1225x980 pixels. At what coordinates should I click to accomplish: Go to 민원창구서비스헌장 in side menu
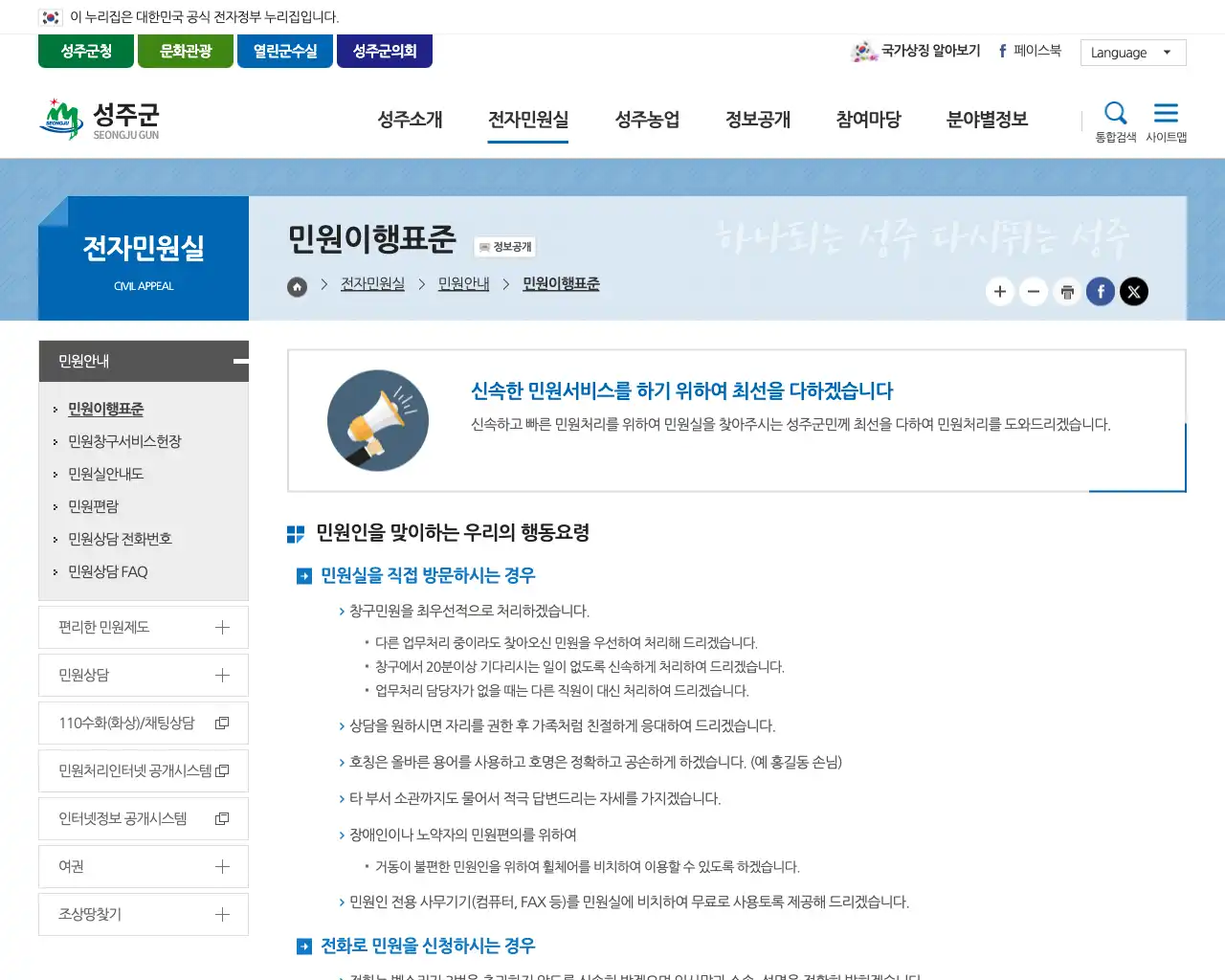(124, 442)
